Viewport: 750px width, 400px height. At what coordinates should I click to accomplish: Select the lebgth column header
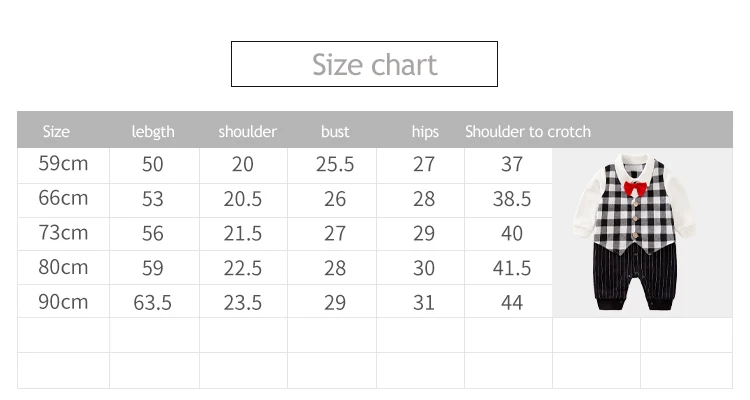pyautogui.click(x=153, y=131)
